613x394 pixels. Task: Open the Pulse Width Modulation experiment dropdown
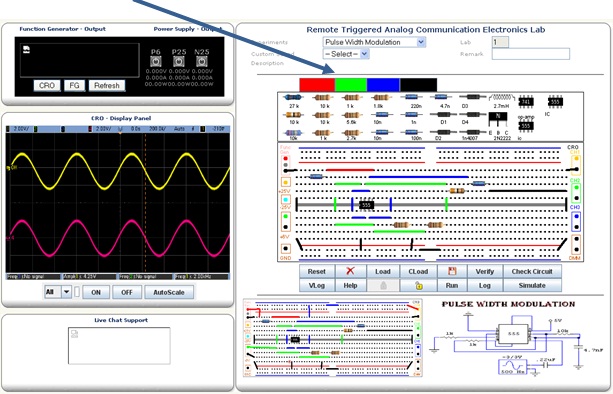[x=374, y=42]
